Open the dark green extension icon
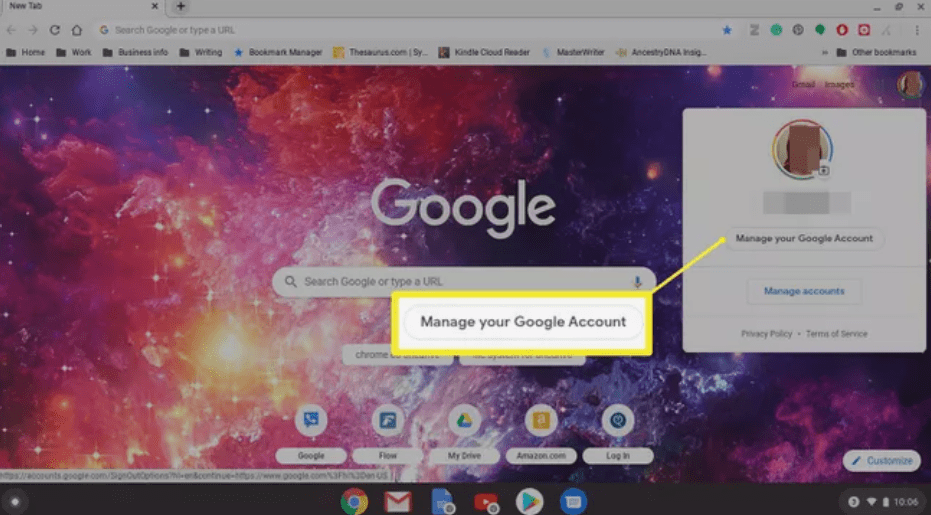The image size is (931, 515). pyautogui.click(x=820, y=30)
